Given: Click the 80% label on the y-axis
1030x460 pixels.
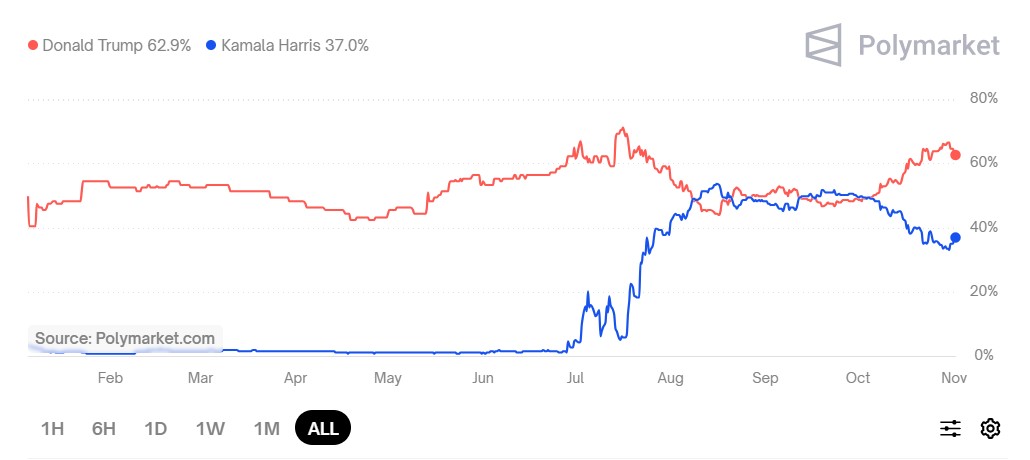Looking at the screenshot, I should (x=984, y=98).
